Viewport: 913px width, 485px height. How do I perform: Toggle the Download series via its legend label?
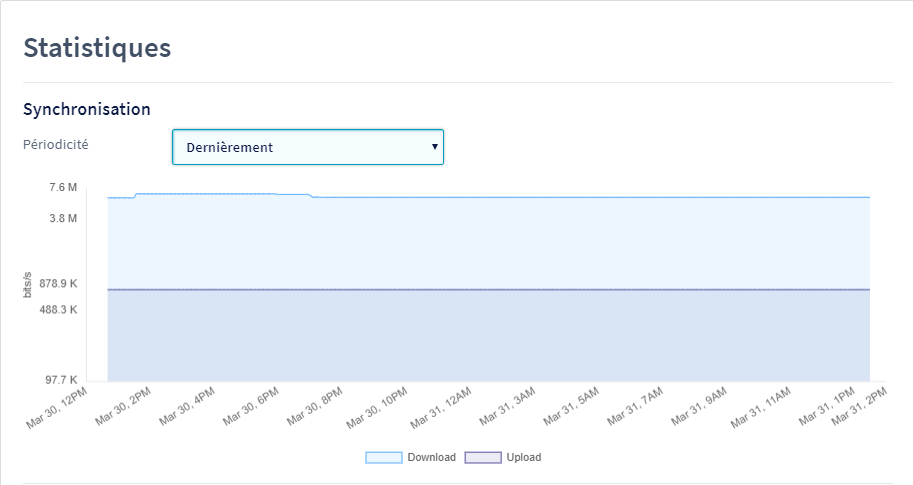431,457
